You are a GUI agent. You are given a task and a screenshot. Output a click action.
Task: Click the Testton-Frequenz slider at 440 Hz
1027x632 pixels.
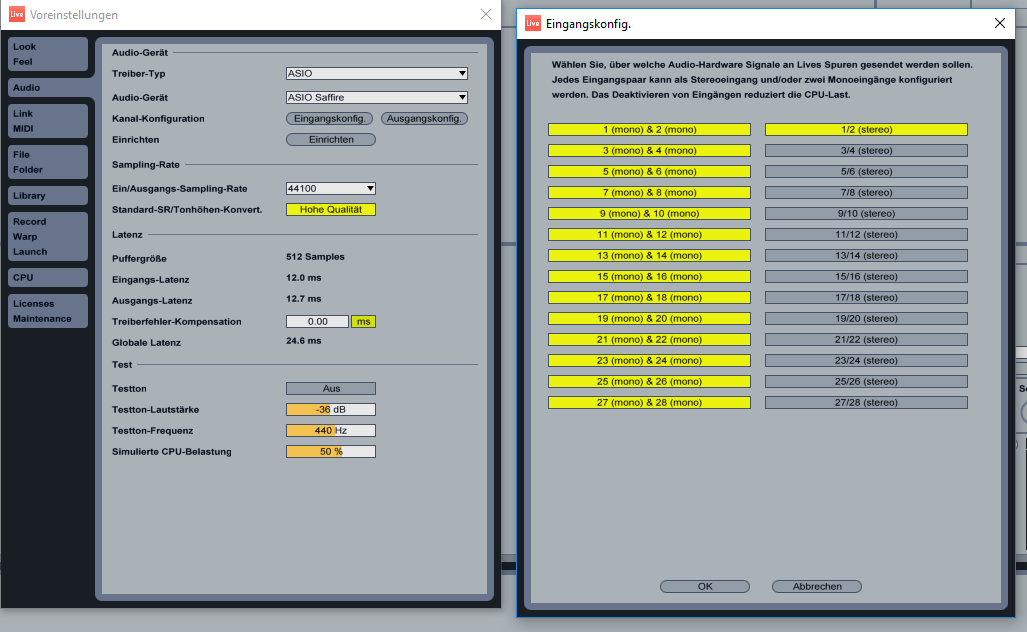pos(331,430)
